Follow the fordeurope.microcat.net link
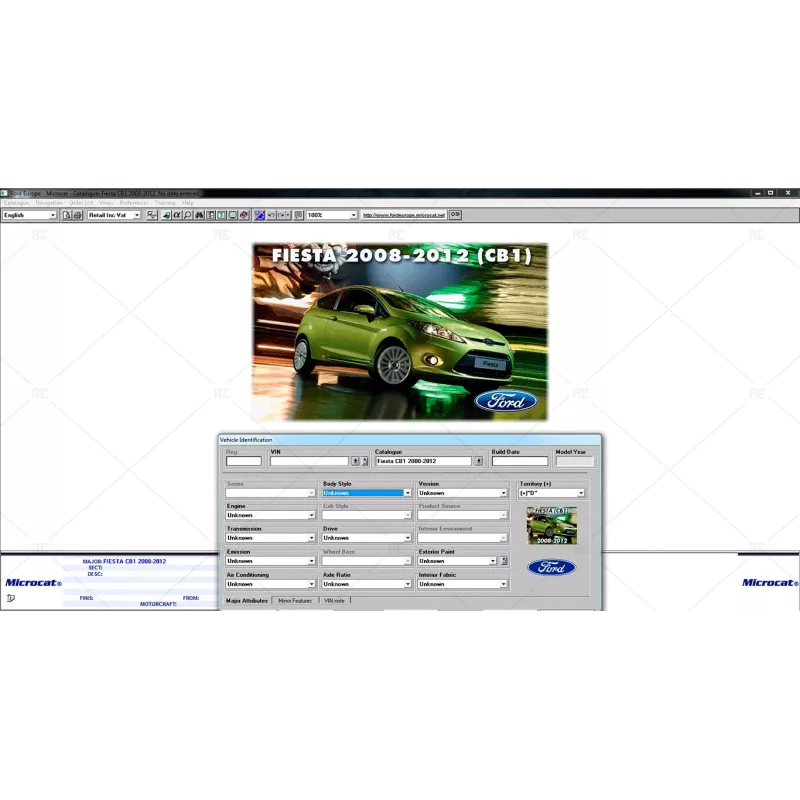The image size is (800, 800). pyautogui.click(x=402, y=215)
